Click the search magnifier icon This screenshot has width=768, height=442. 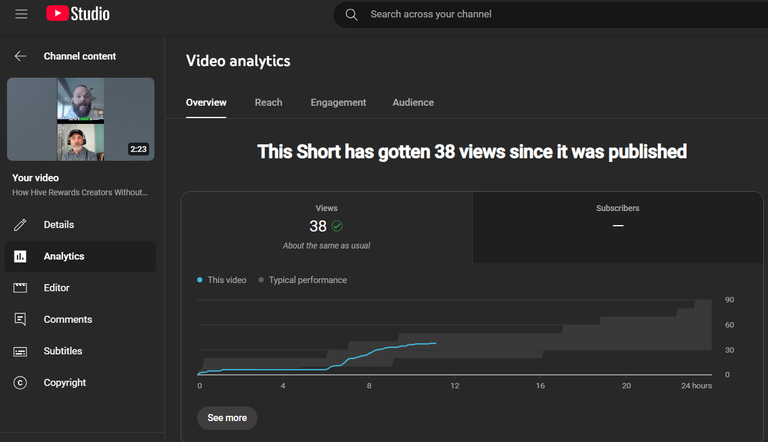351,14
